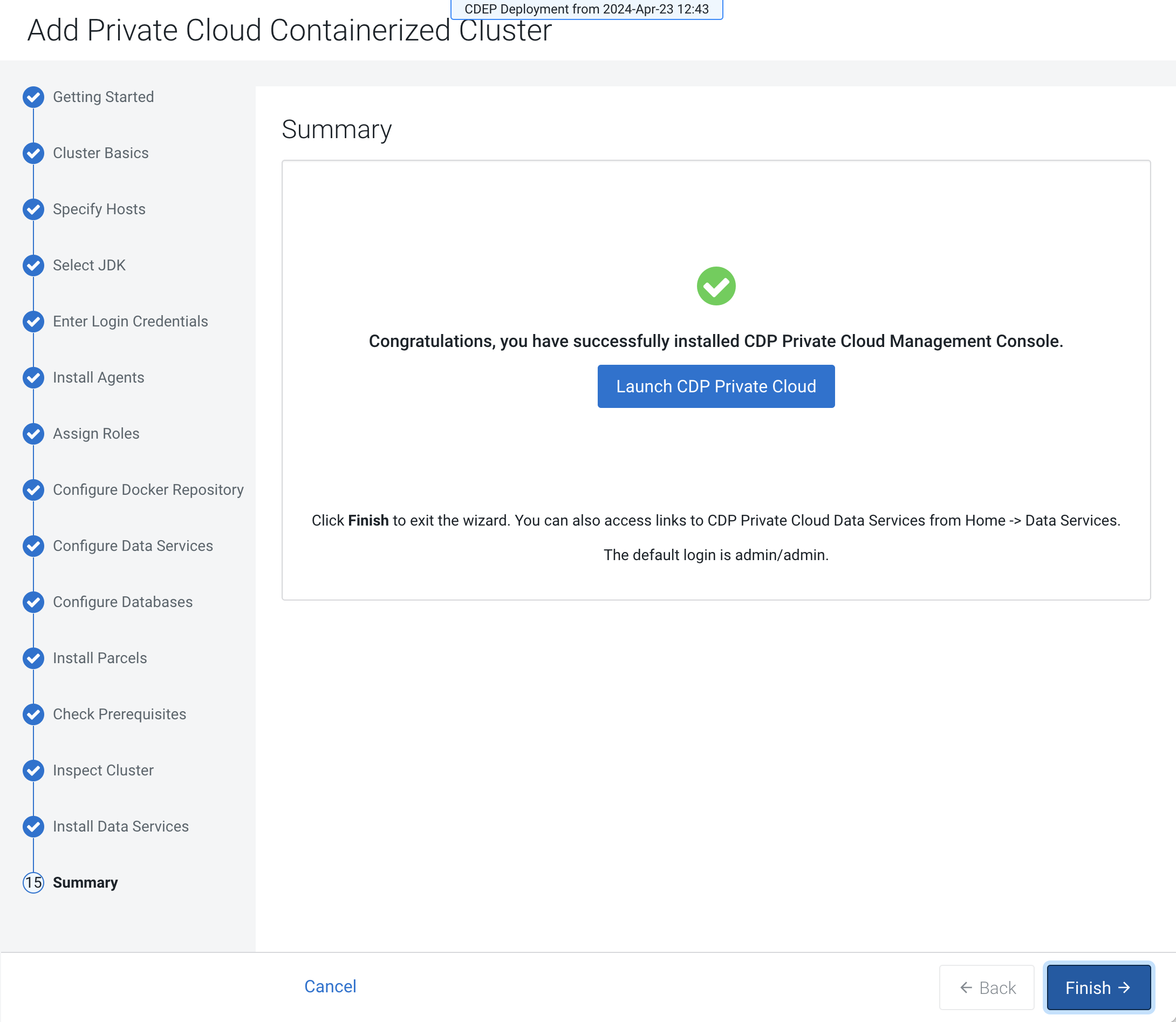
Task: Click the Select JDK step checkmark icon
Action: (33, 265)
